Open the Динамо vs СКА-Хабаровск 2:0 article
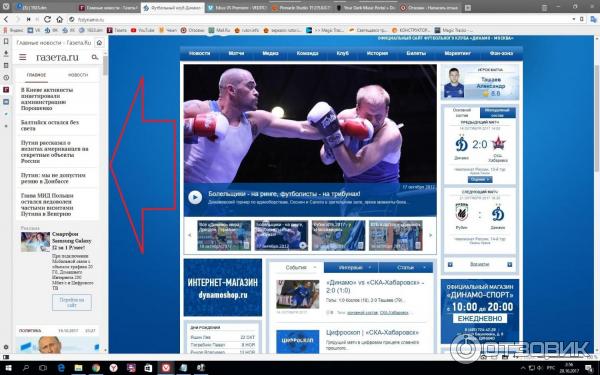 coord(375,286)
